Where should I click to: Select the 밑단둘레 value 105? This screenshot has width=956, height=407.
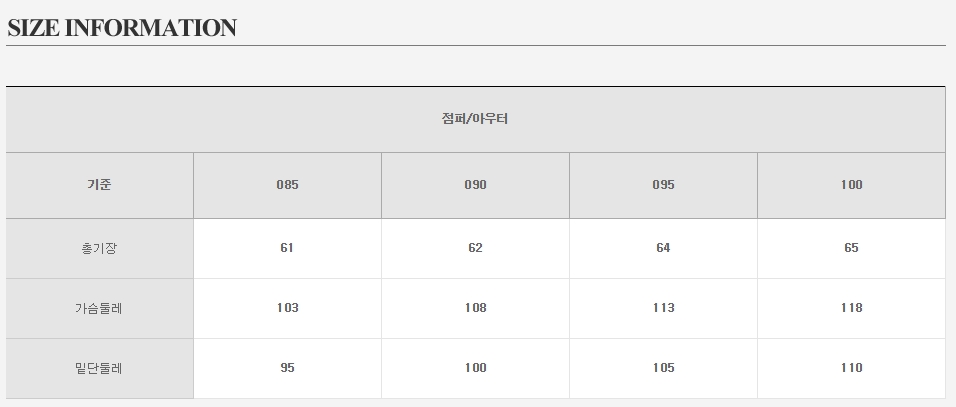point(663,368)
